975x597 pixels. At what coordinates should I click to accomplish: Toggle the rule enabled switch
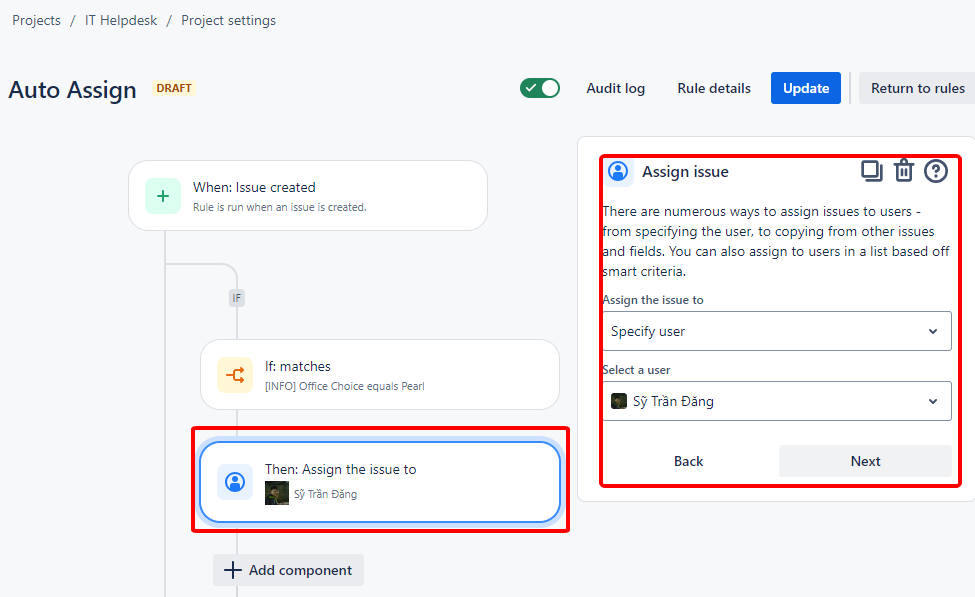[540, 88]
